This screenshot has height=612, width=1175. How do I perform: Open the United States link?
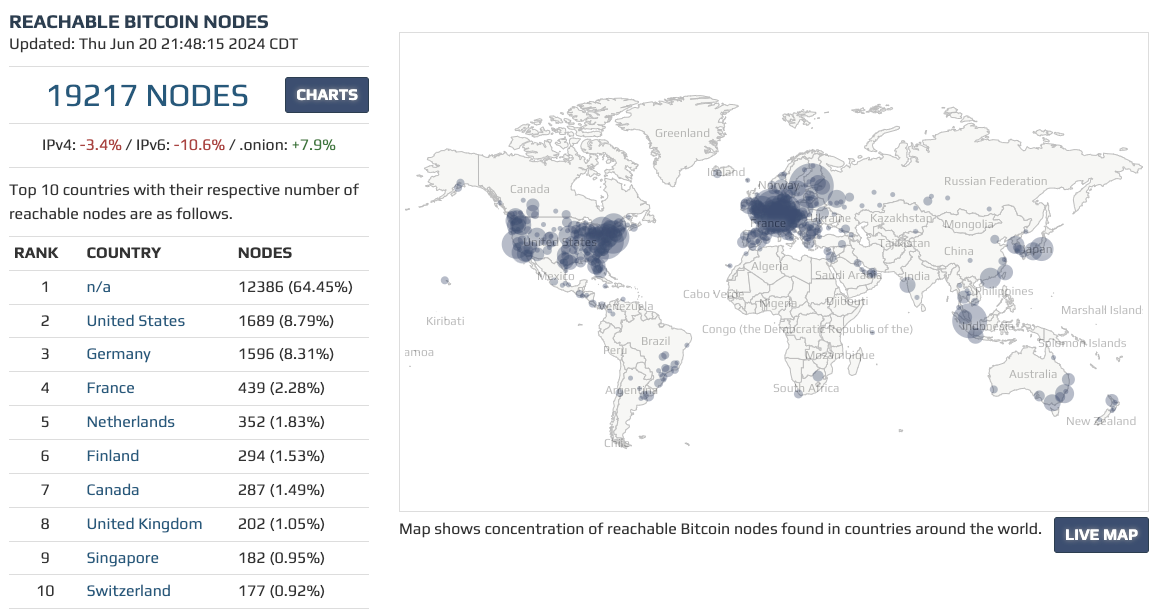pos(136,321)
